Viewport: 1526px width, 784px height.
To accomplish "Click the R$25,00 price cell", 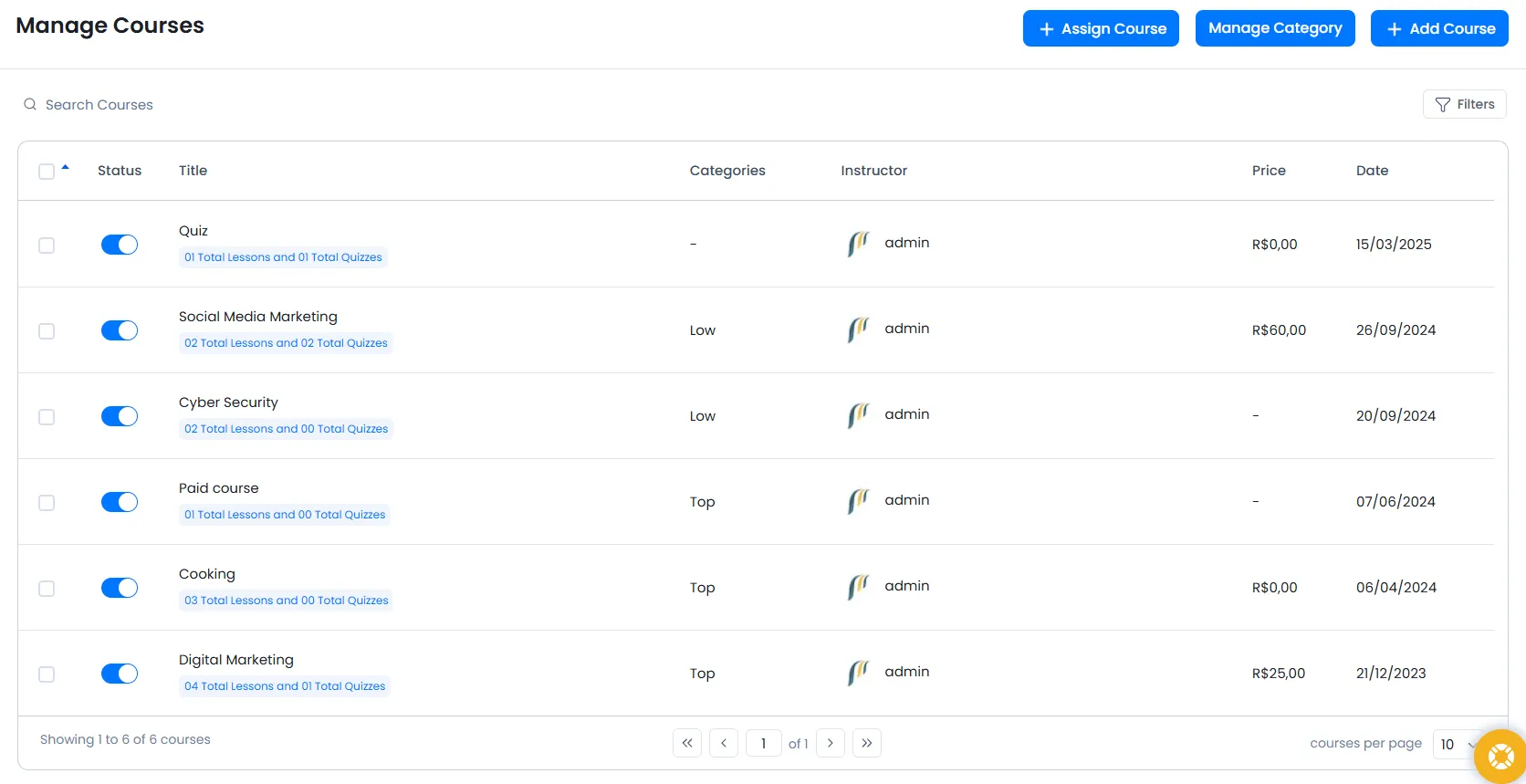I will click(x=1279, y=674).
